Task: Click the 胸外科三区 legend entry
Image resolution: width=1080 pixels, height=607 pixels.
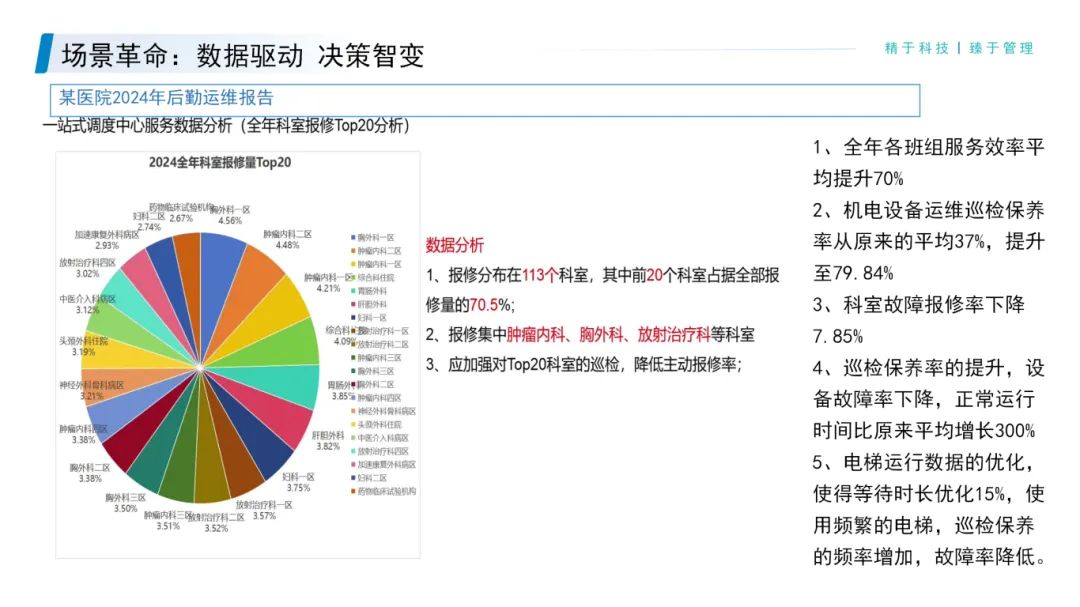Action: (373, 371)
